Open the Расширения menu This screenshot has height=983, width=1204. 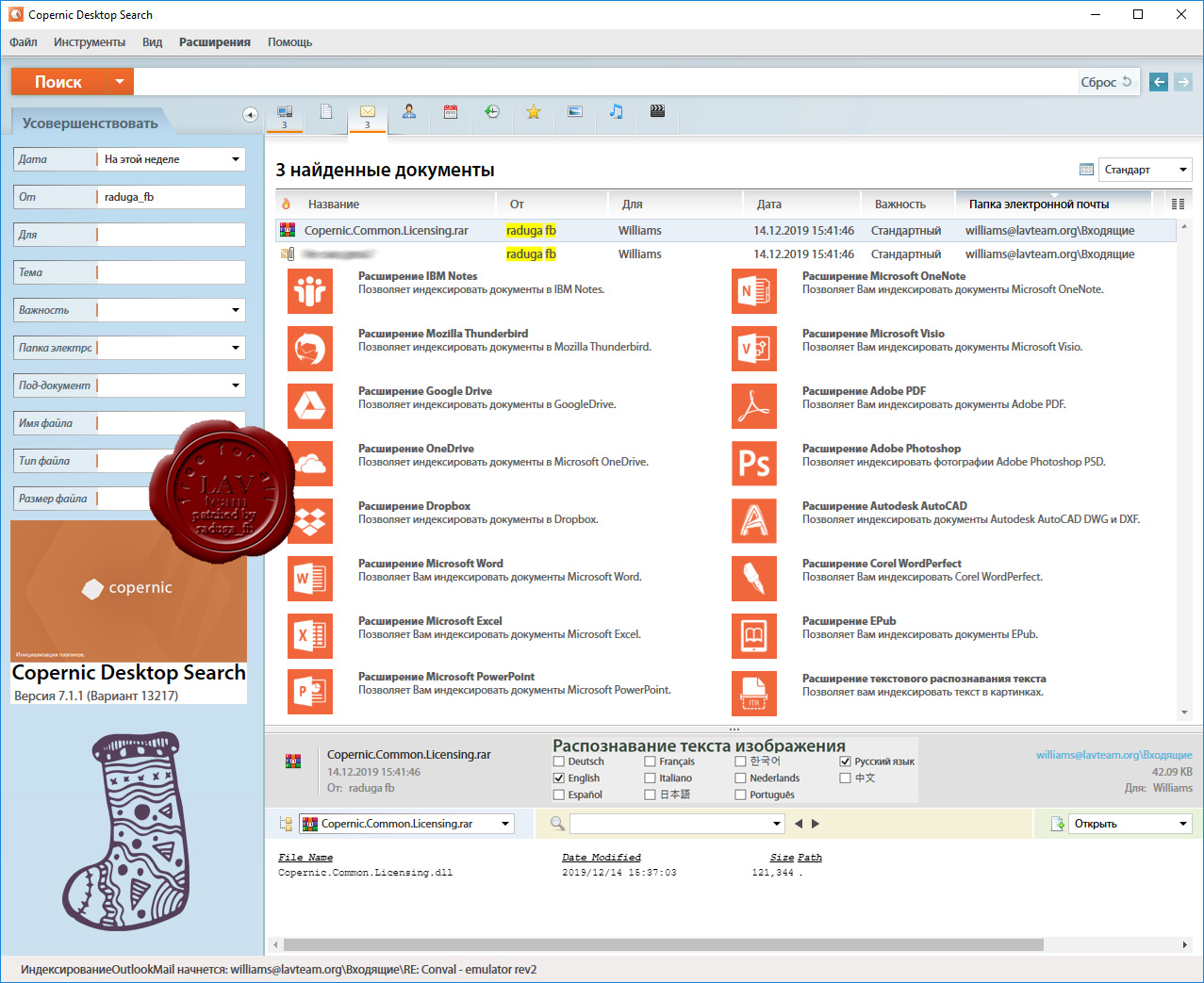click(x=215, y=42)
